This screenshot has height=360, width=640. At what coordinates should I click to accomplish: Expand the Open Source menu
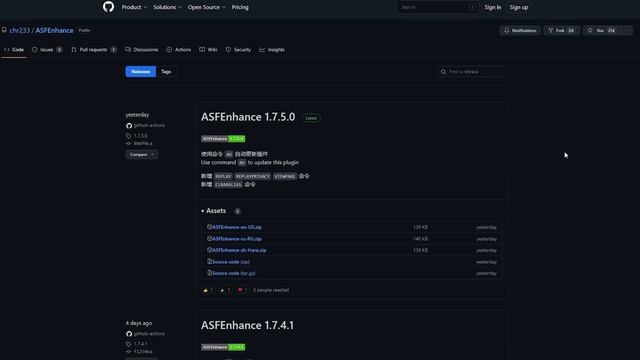coord(206,7)
